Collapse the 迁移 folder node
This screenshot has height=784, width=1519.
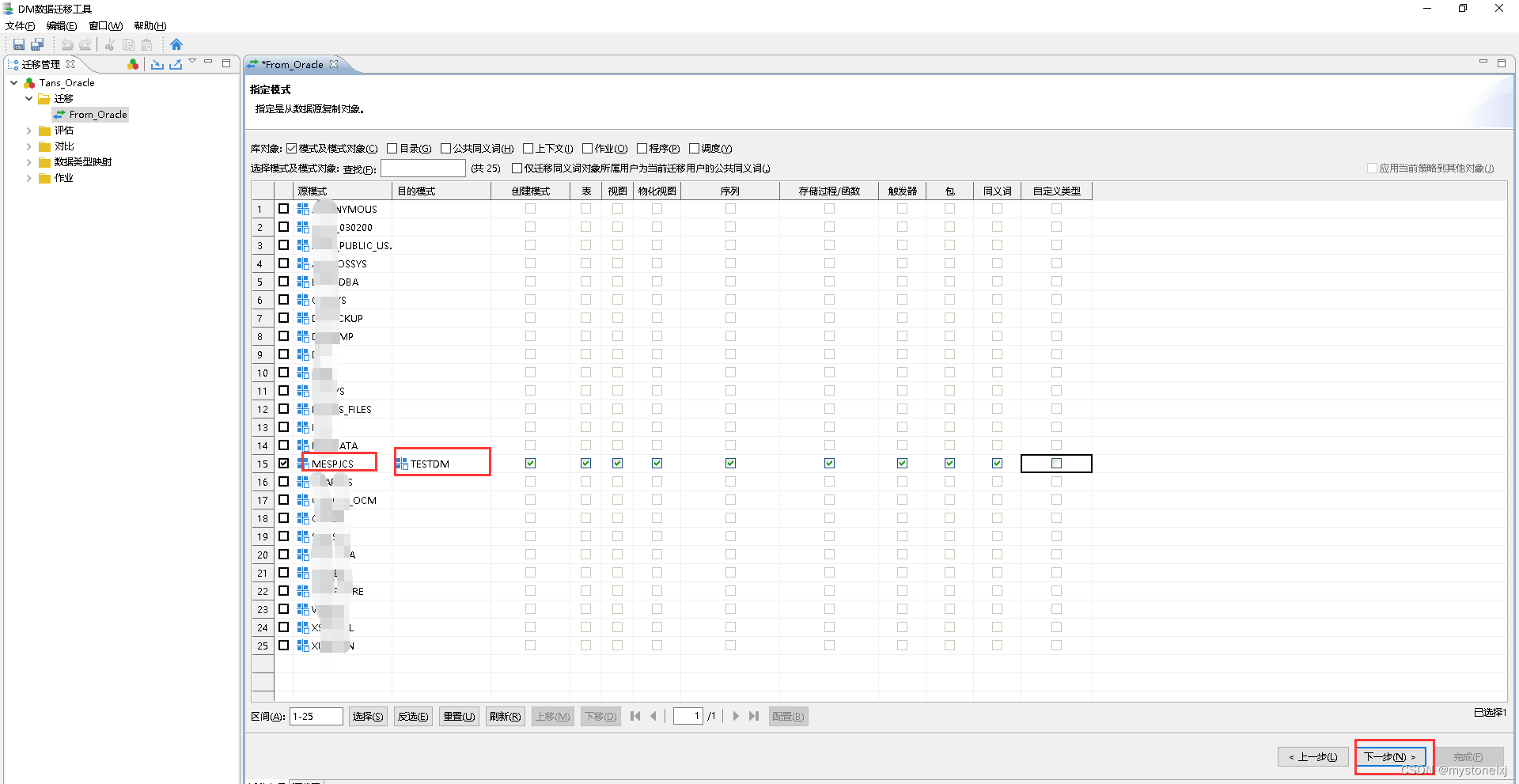point(29,98)
